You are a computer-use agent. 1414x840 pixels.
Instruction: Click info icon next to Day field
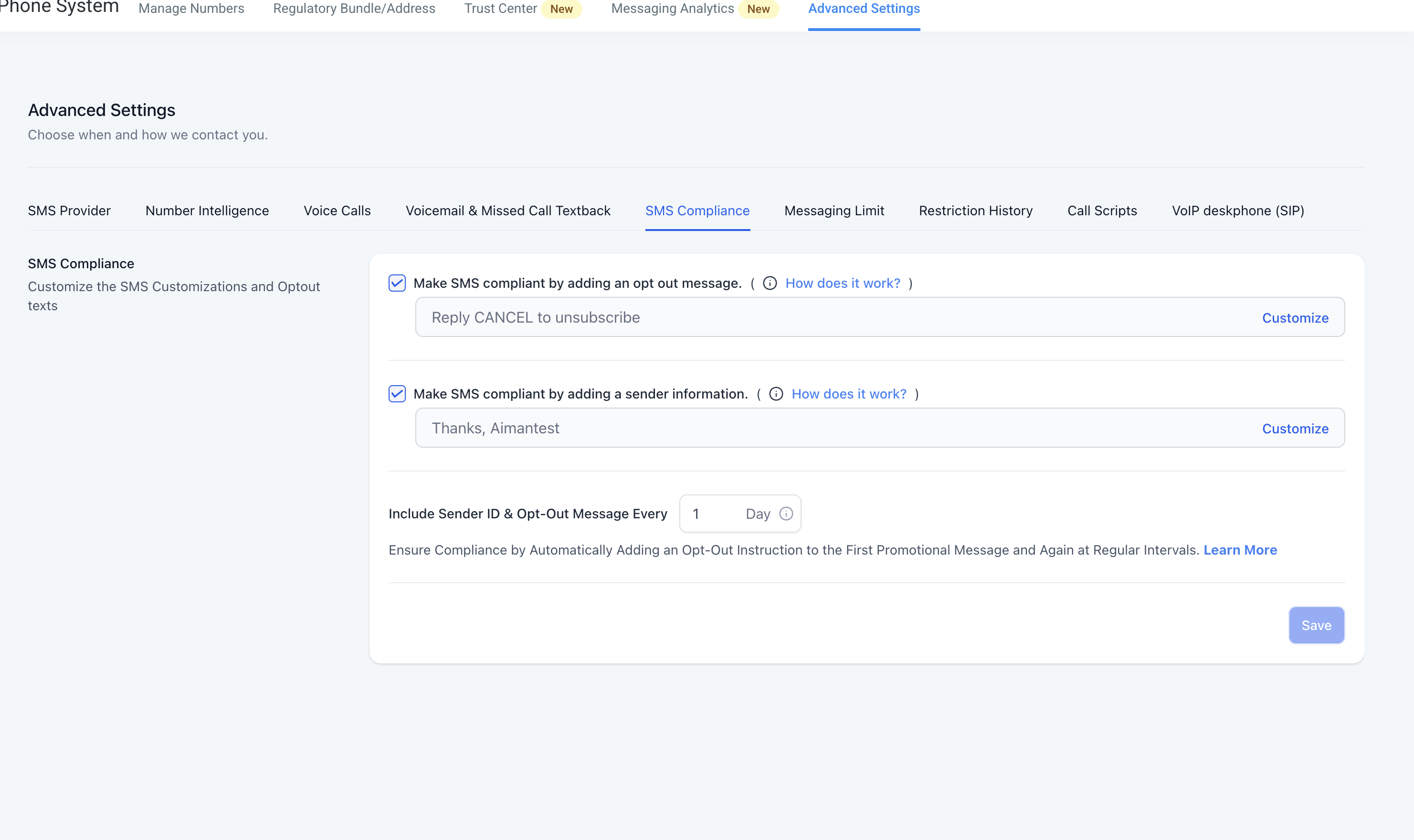[786, 514]
